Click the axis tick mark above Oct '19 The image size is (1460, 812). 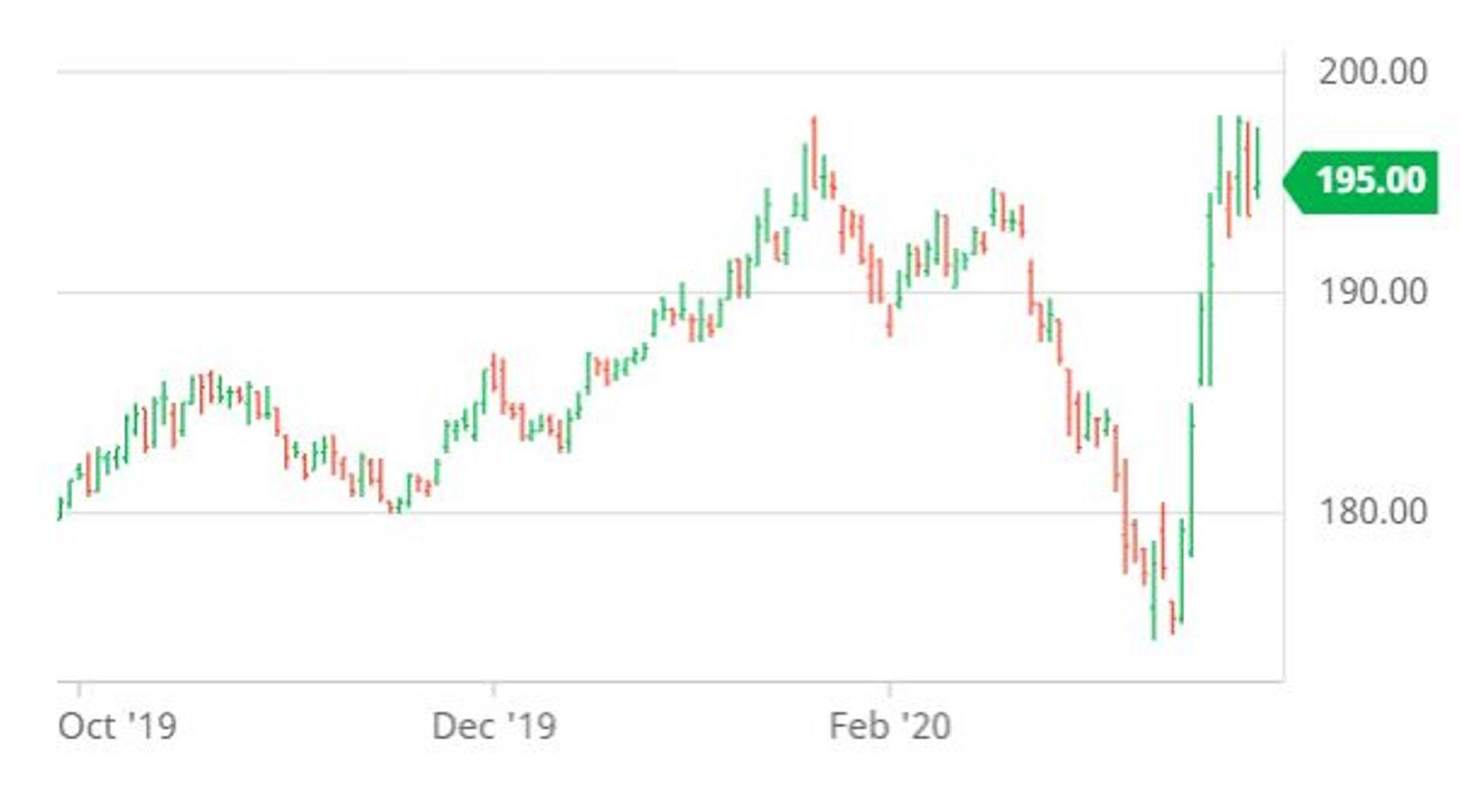[80, 688]
